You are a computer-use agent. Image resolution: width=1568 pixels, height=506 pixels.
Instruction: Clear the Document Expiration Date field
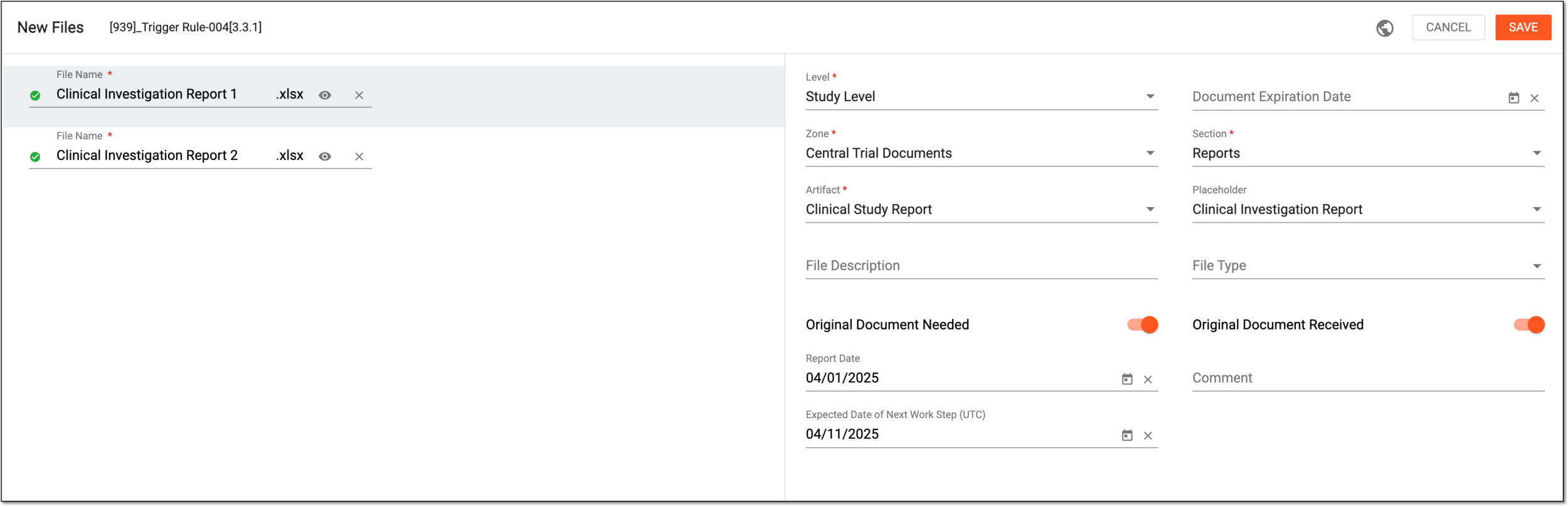pos(1535,98)
